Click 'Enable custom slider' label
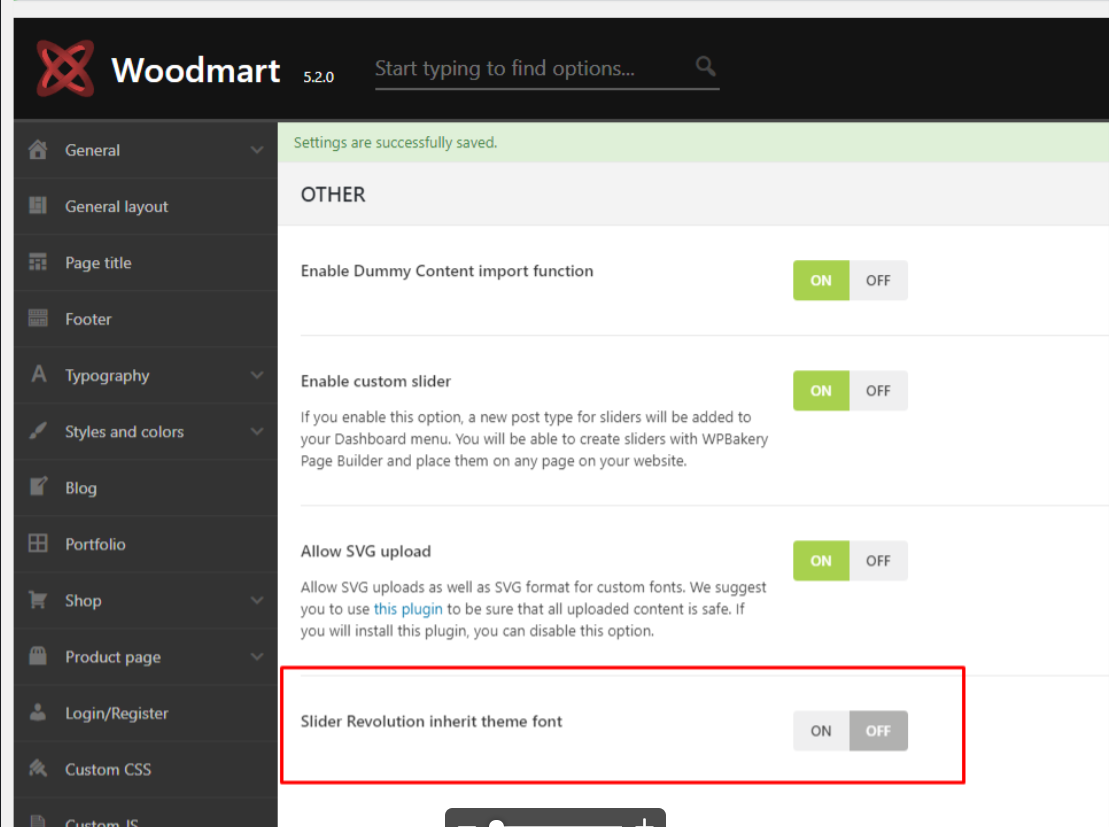The width and height of the screenshot is (1109, 827). point(376,381)
